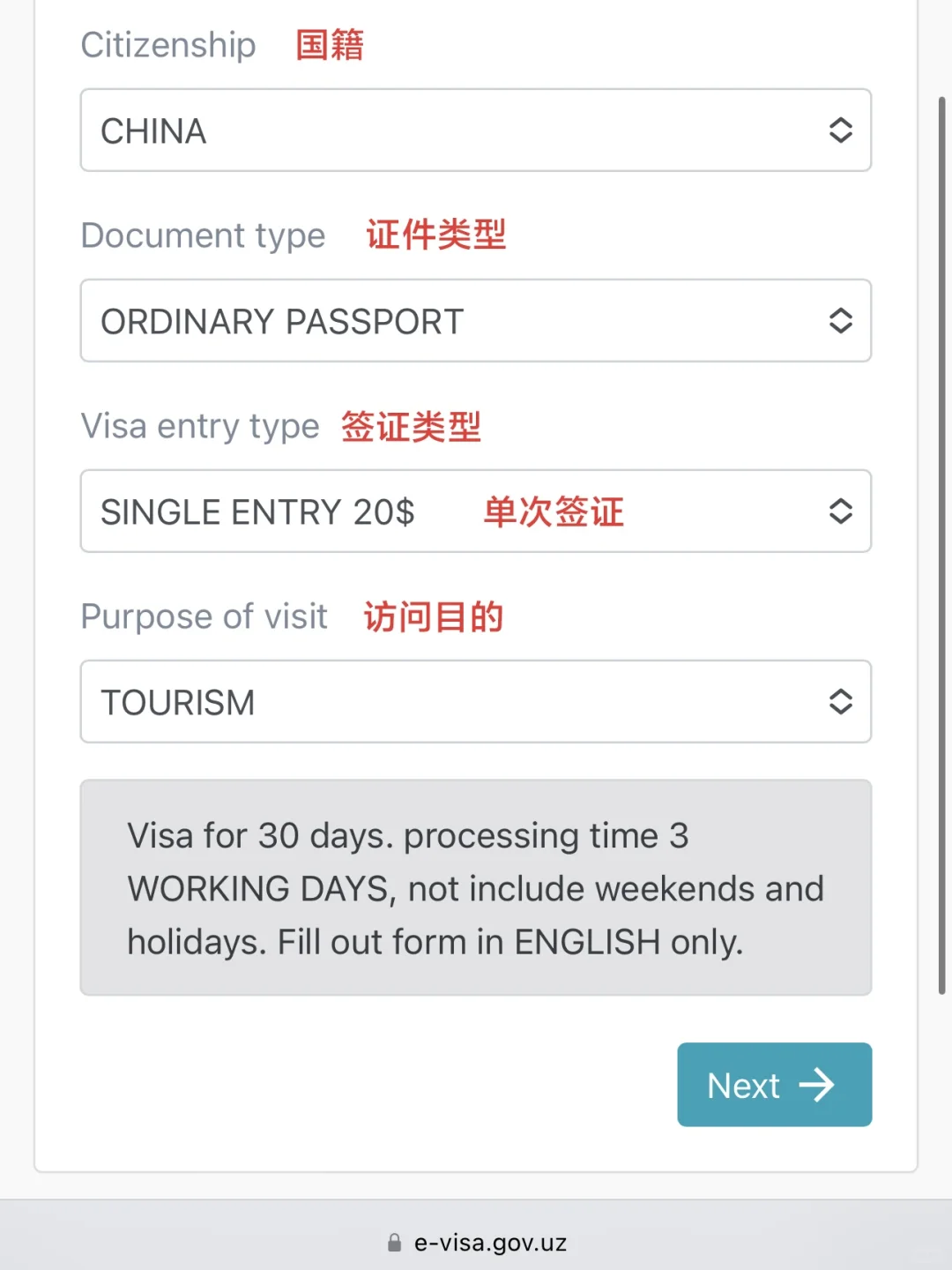Click the gray visa processing notice box
Screen dimensions: 952x1270
(476, 887)
